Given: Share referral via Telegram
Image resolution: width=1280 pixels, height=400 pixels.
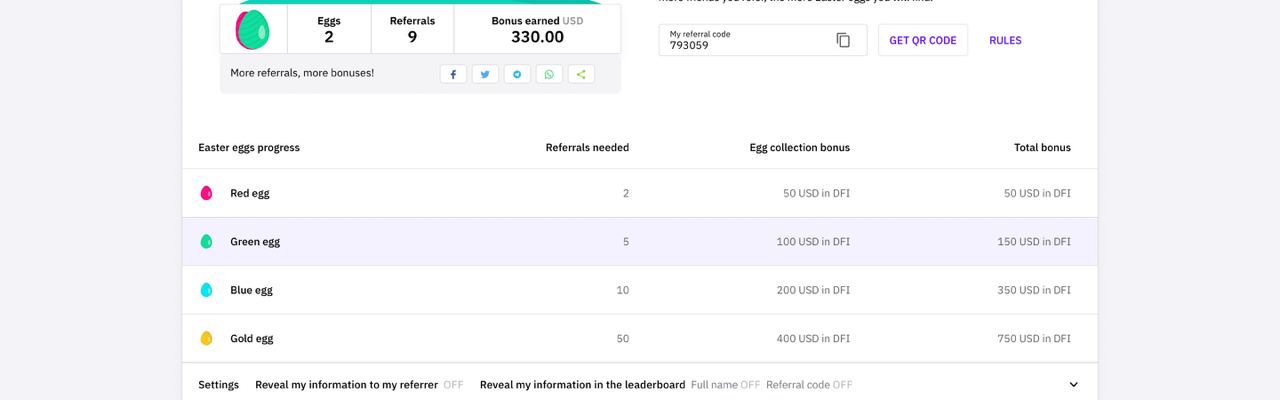Looking at the screenshot, I should click(x=517, y=74).
